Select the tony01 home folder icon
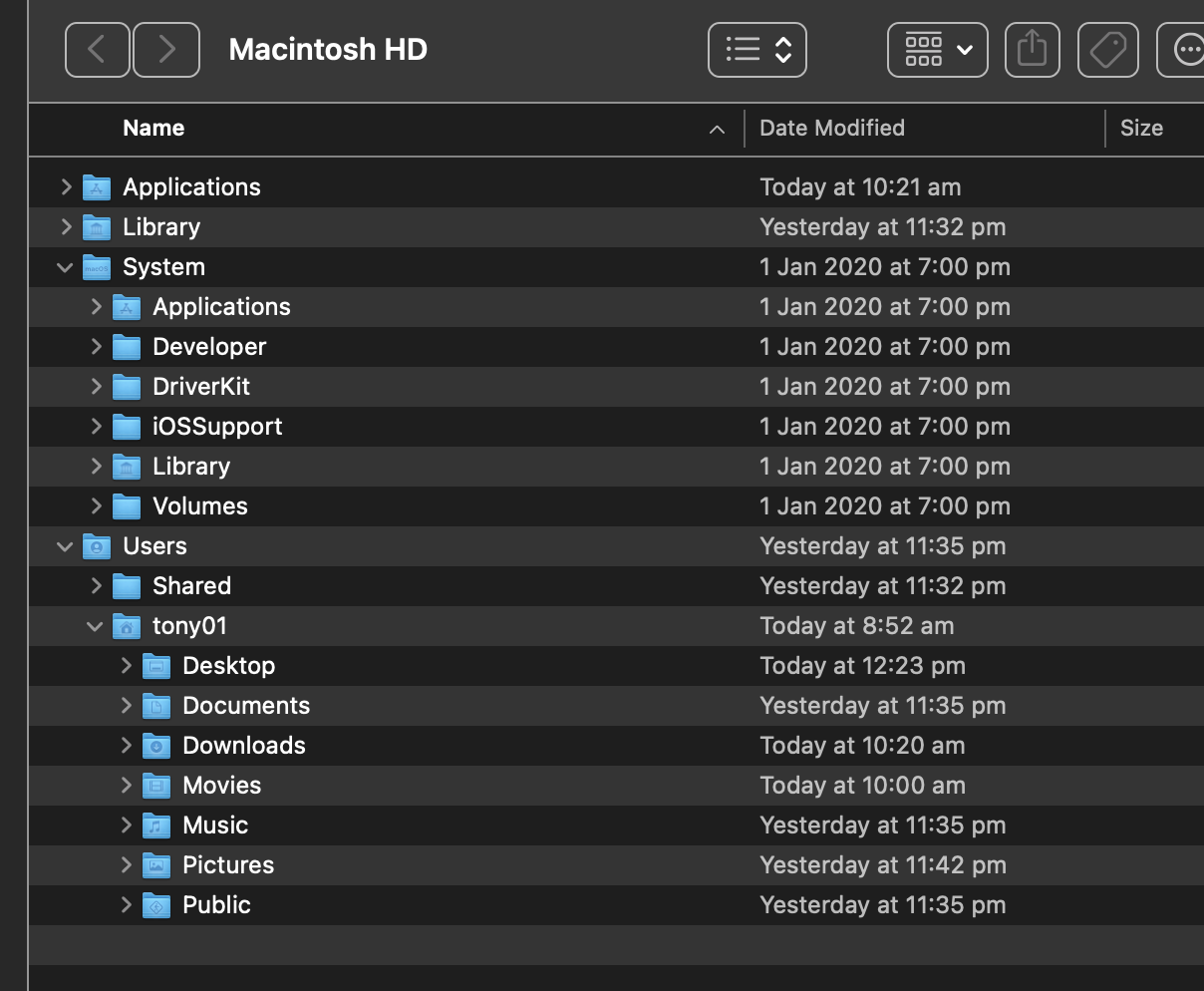This screenshot has width=1204, height=991. [127, 626]
